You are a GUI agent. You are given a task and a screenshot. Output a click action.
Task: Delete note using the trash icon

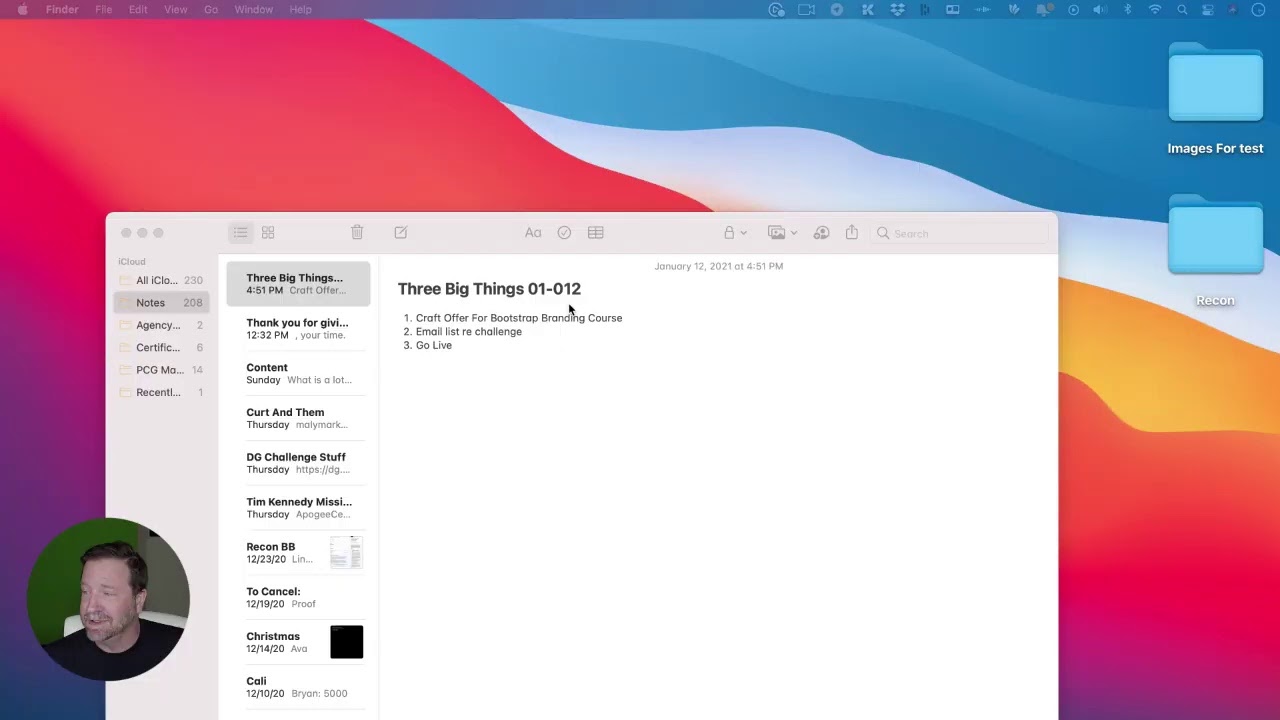click(x=357, y=233)
